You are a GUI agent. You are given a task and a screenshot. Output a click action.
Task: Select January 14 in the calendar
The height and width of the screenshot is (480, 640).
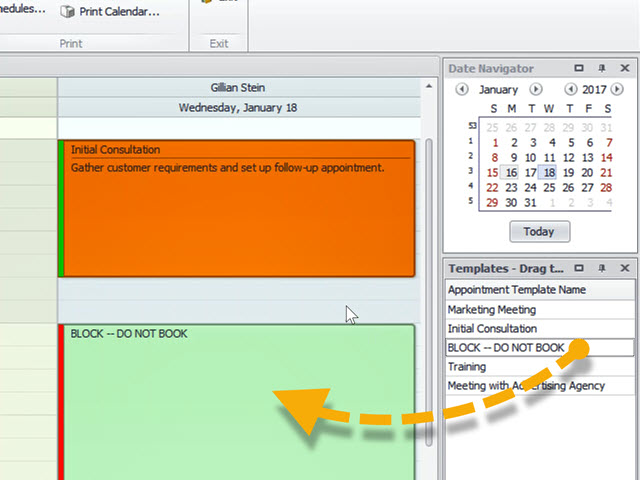pyautogui.click(x=606, y=158)
